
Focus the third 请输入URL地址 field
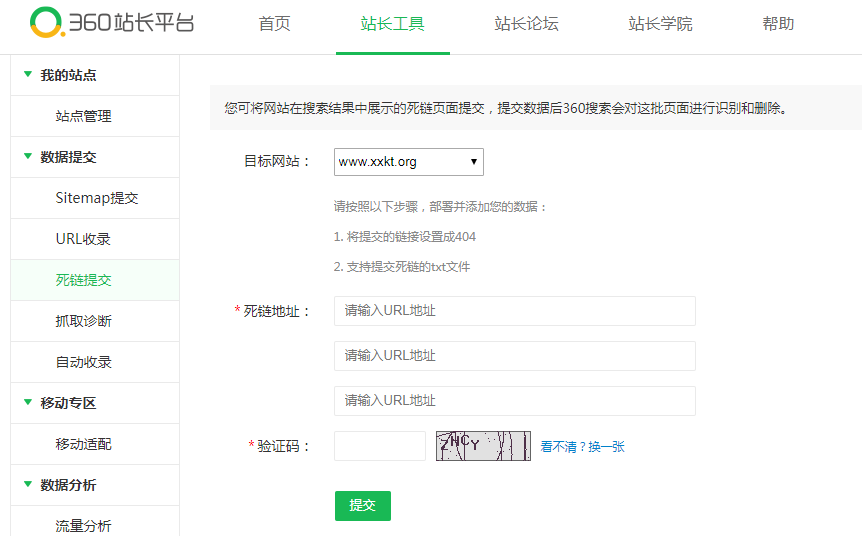[x=515, y=401]
